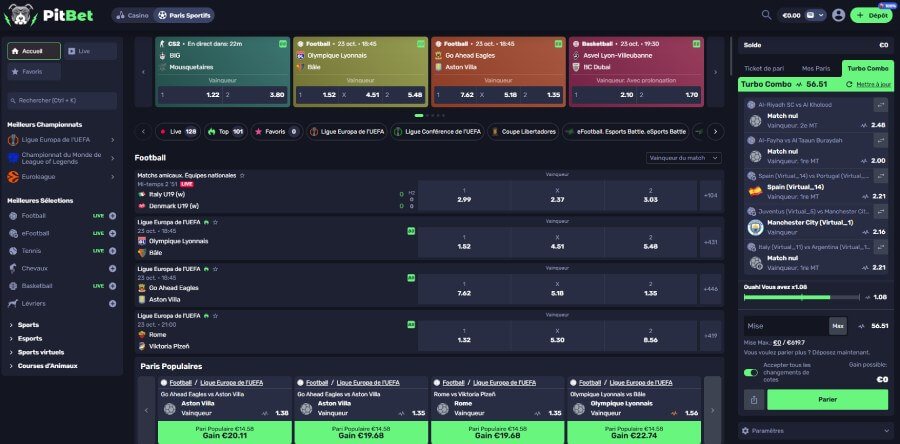Viewport: 900px width, 444px height.
Task: Click the Turbo Combo refresh icon
Action: [x=849, y=85]
